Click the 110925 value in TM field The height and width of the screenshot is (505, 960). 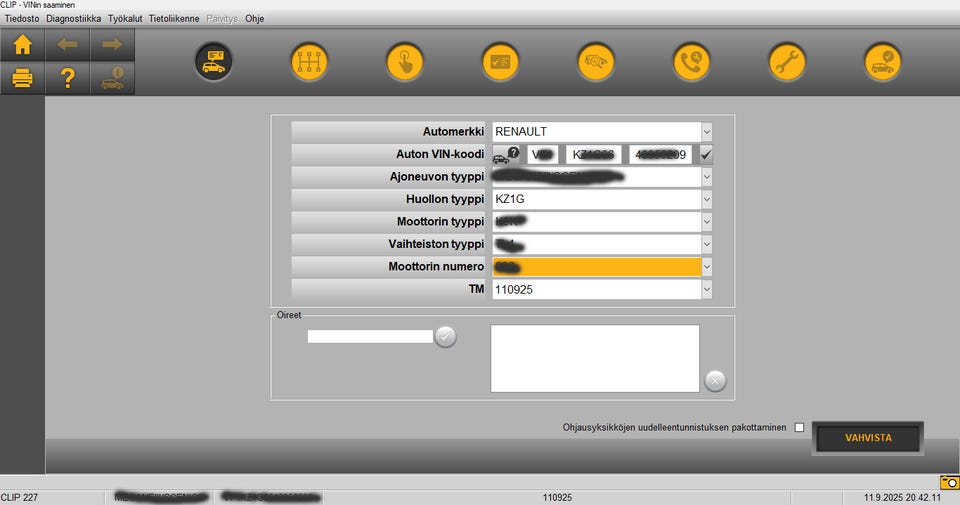(514, 290)
